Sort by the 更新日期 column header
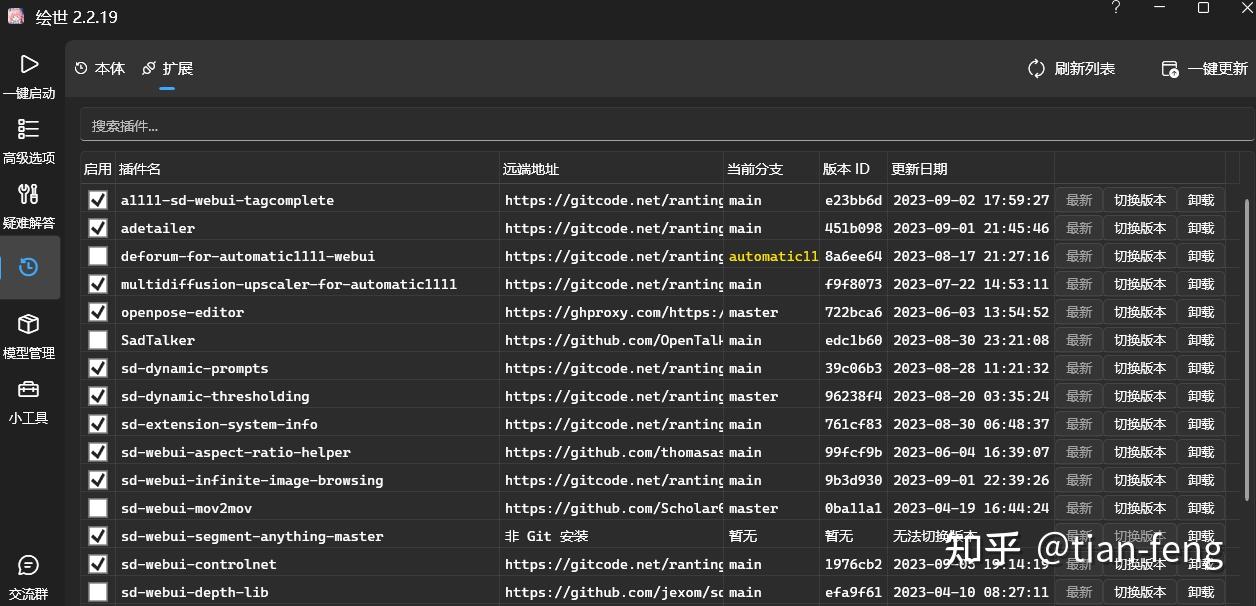Viewport: 1256px width, 606px height. pos(920,169)
